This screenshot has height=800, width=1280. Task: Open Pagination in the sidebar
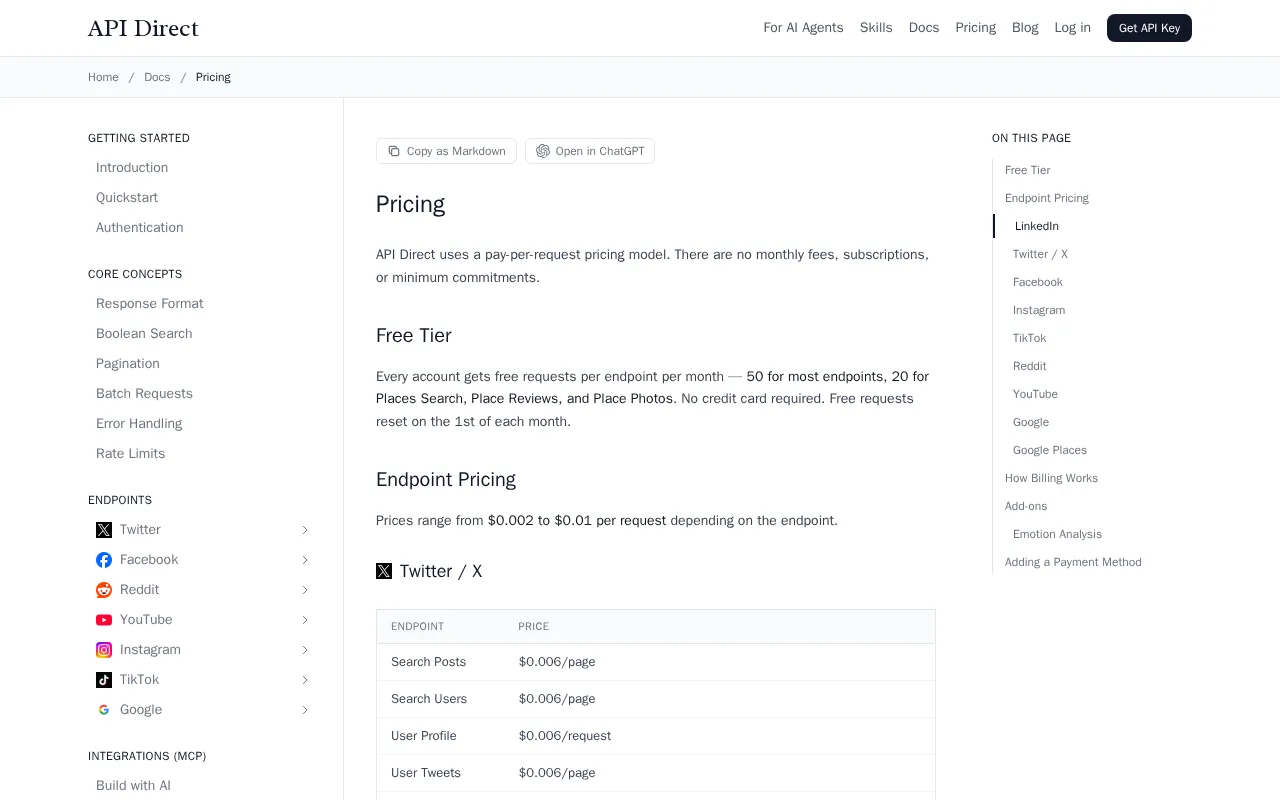point(128,364)
